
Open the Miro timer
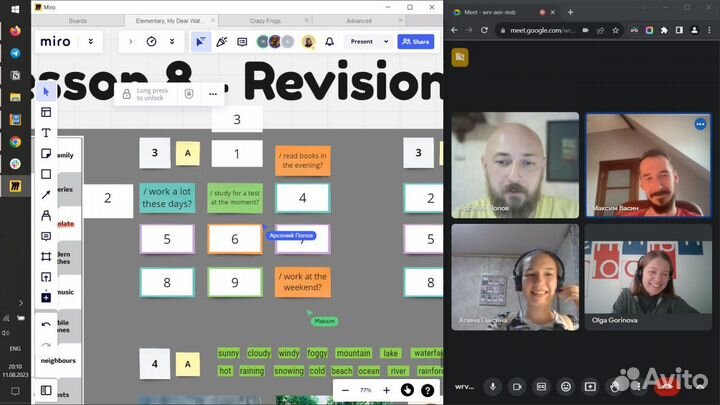(x=151, y=42)
